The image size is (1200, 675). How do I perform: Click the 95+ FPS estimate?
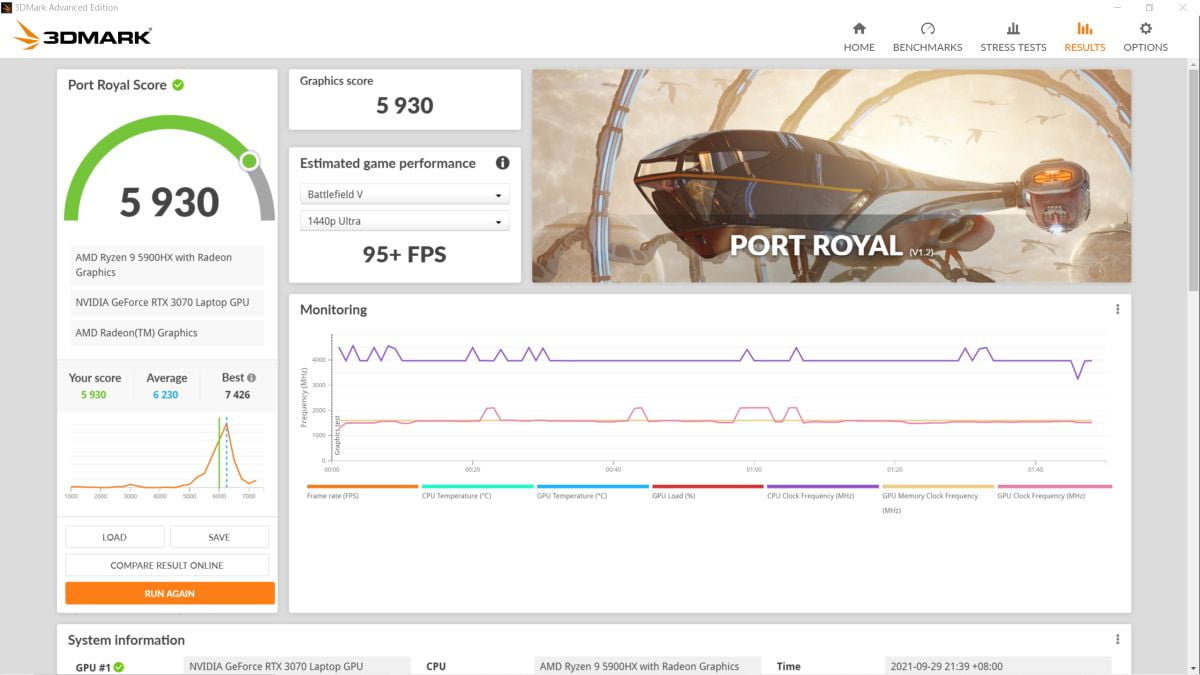tap(404, 255)
